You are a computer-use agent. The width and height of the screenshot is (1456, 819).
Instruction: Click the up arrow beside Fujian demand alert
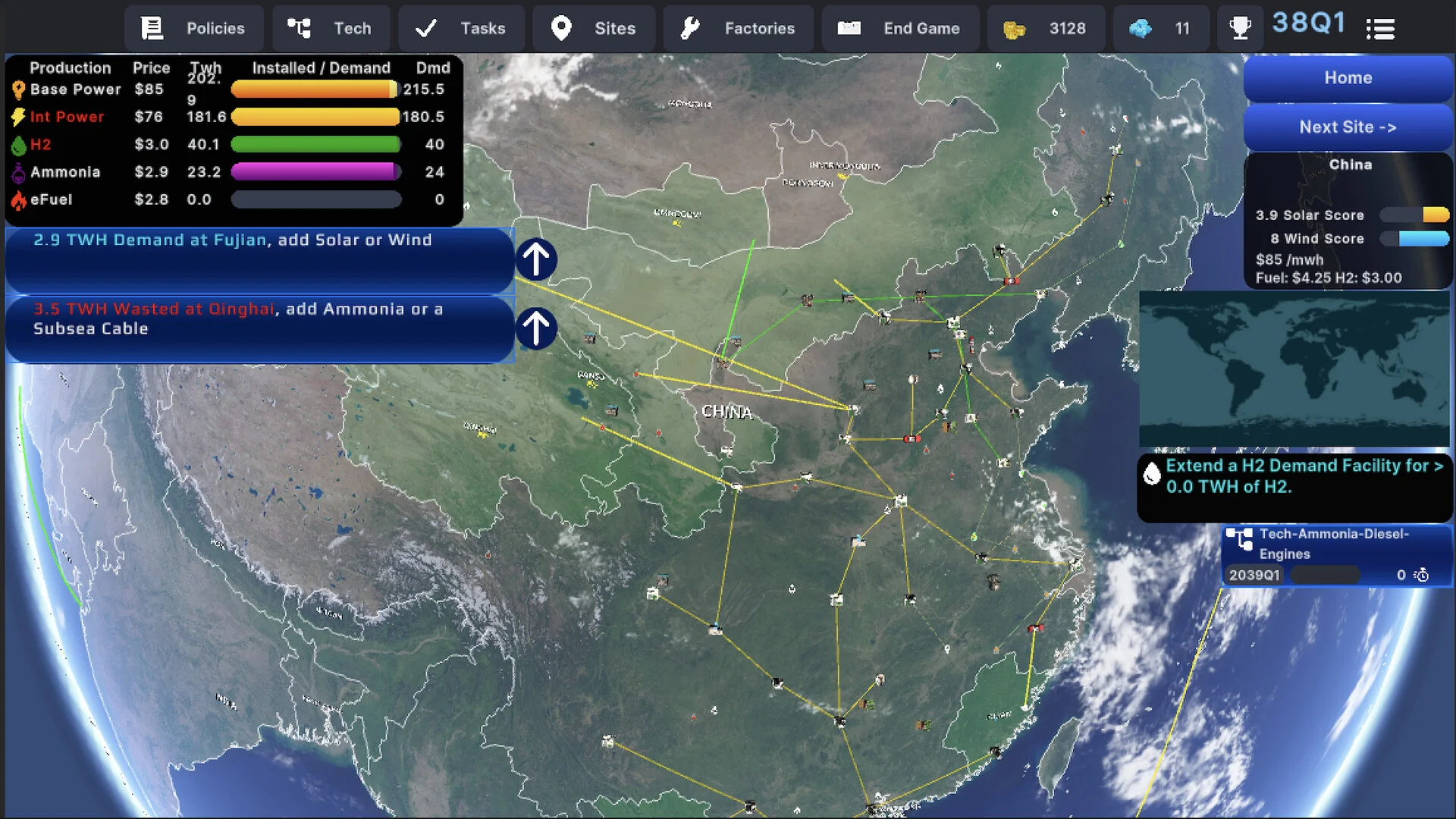(536, 259)
